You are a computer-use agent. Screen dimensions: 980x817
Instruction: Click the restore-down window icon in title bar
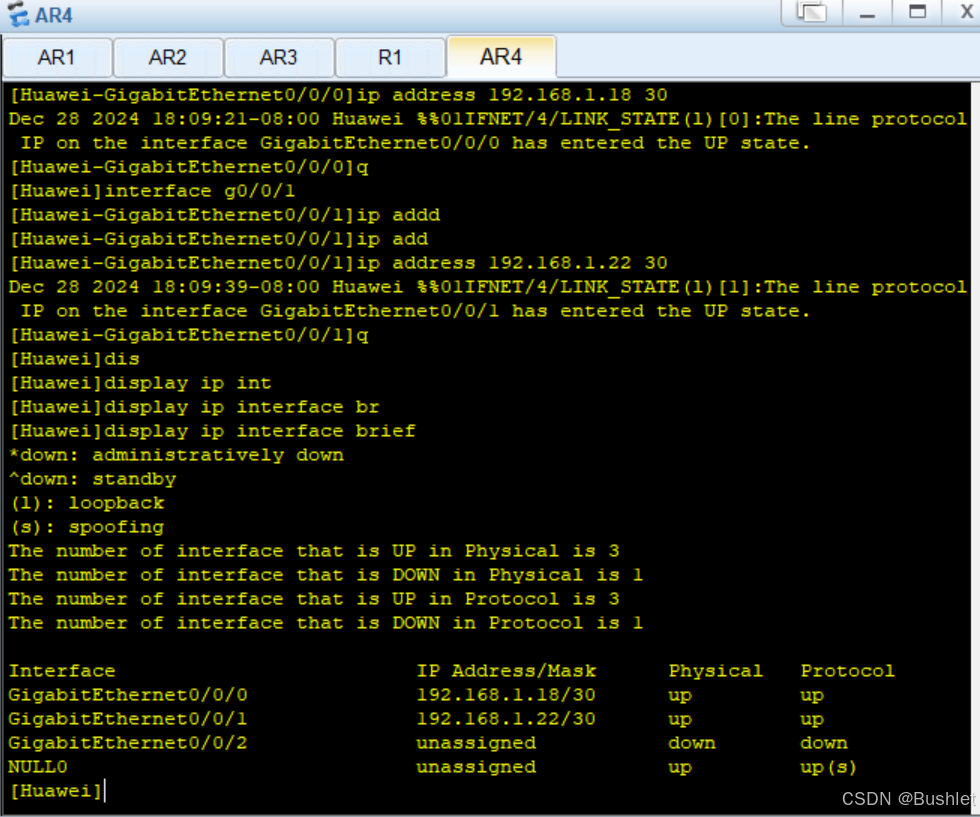click(x=811, y=12)
